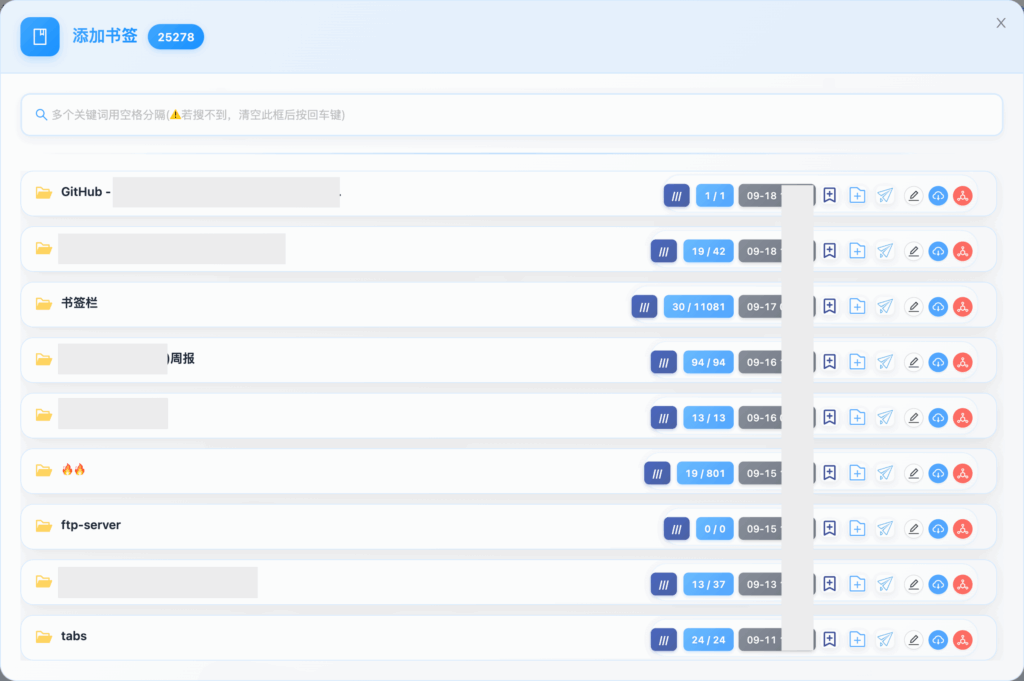The image size is (1024, 681).
Task: Click add-bookmark icon in tabs row
Action: point(829,639)
